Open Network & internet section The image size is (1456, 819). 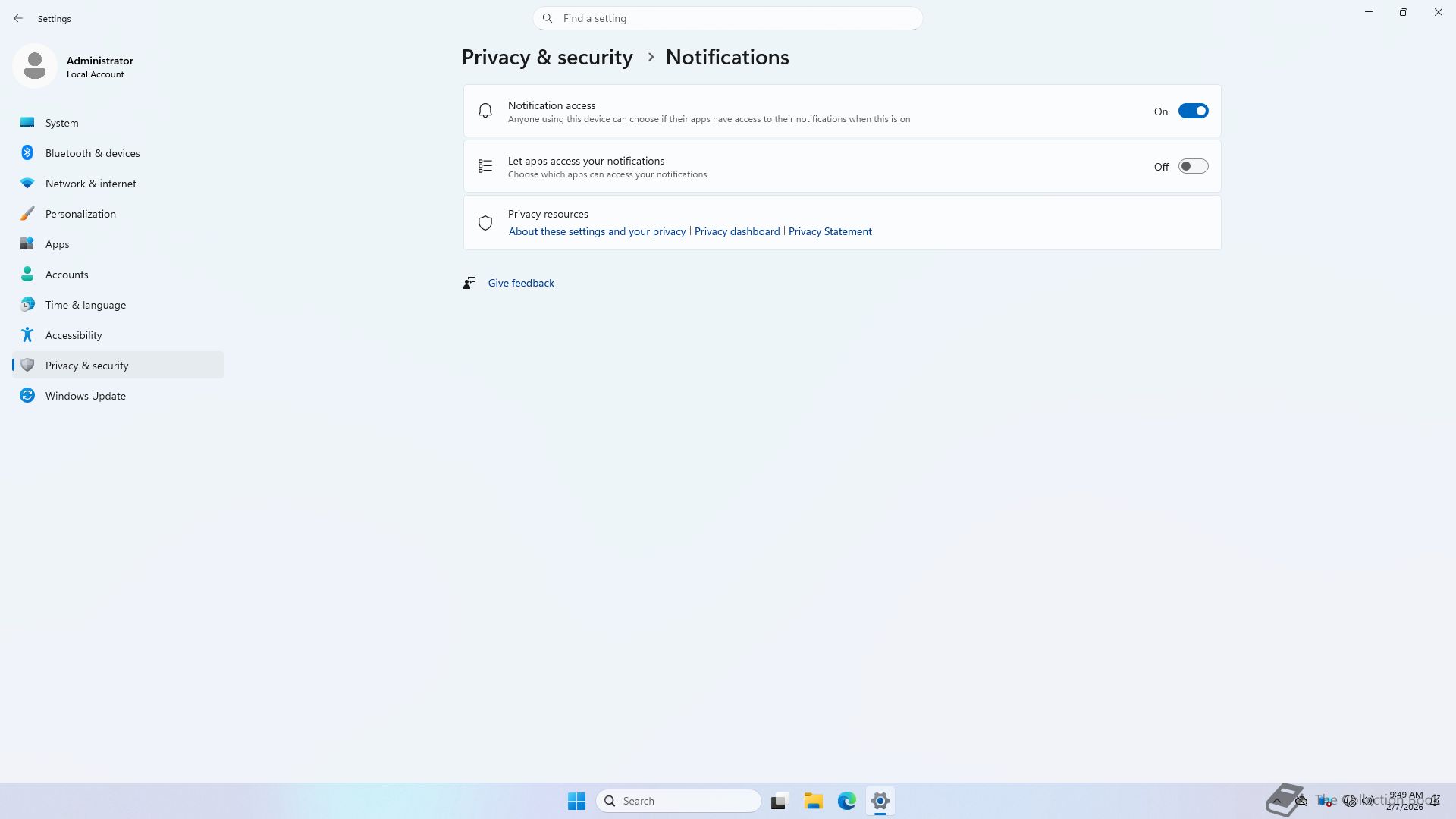90,184
